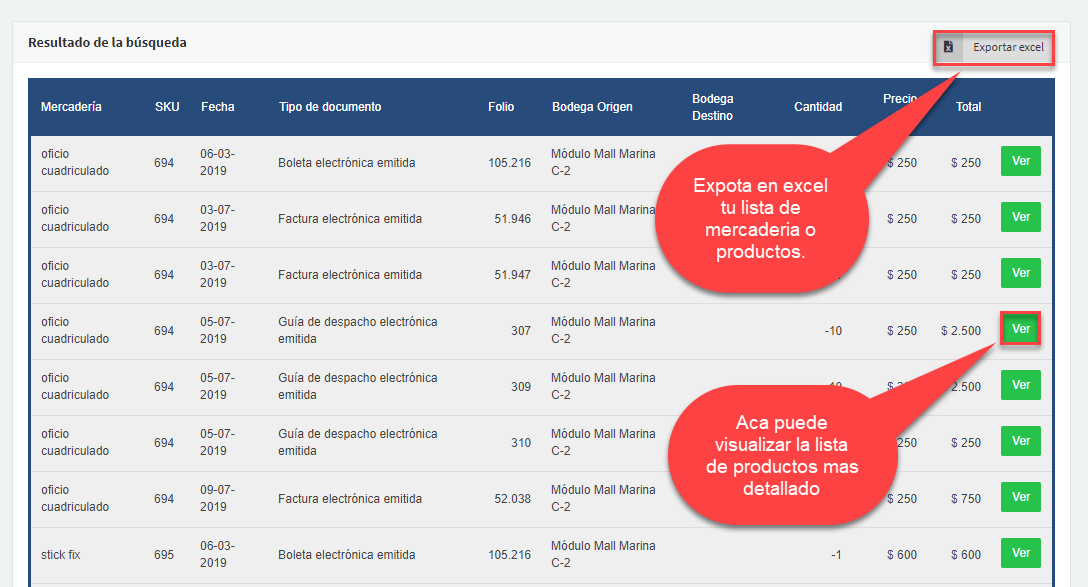View details of folio 309 row
The height and width of the screenshot is (587, 1088).
1020,385
